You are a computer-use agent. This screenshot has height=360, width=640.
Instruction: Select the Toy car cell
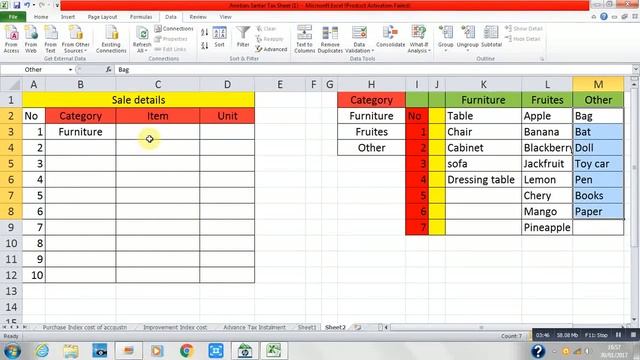(598, 164)
